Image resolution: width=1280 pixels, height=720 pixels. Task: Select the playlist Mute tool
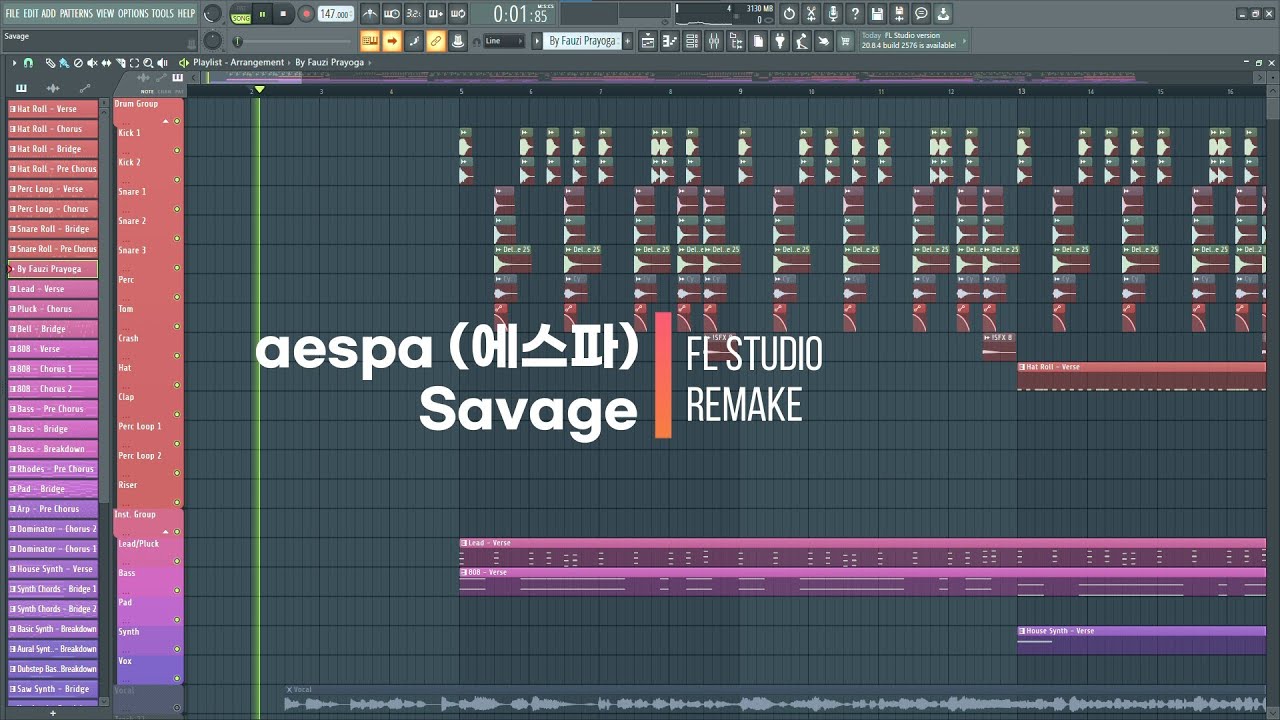(92, 63)
